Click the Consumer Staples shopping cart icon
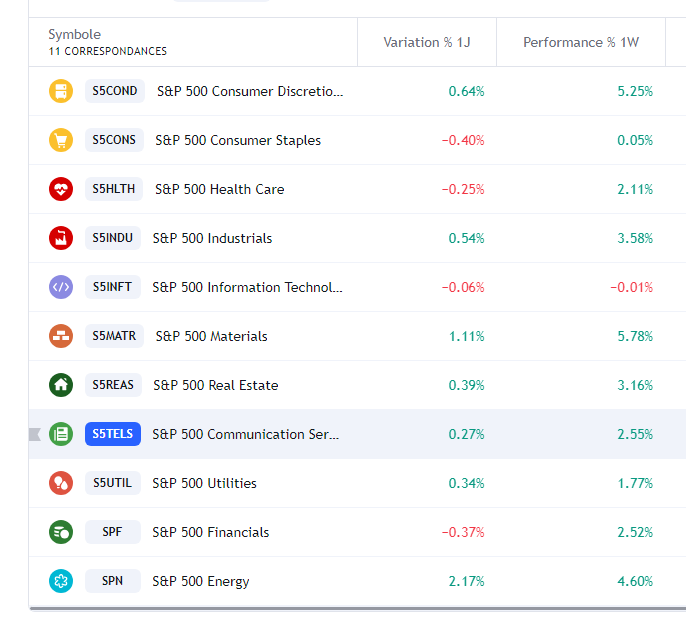686x633 pixels. (61, 140)
